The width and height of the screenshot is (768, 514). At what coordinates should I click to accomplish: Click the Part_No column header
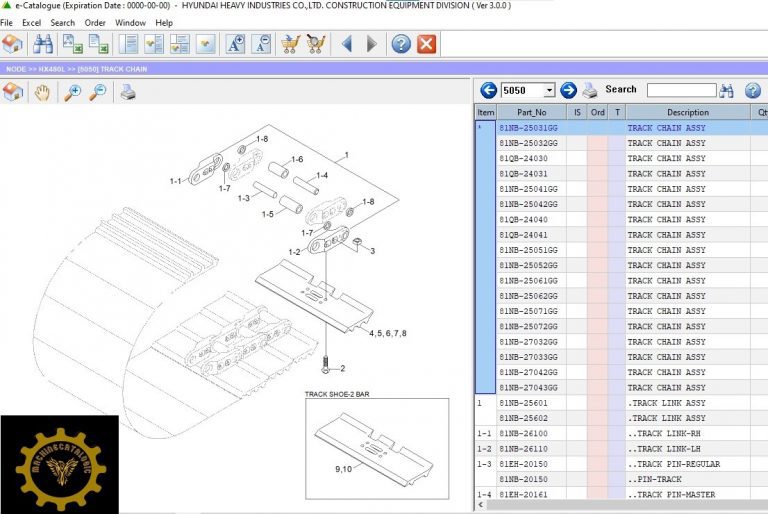[x=531, y=113]
